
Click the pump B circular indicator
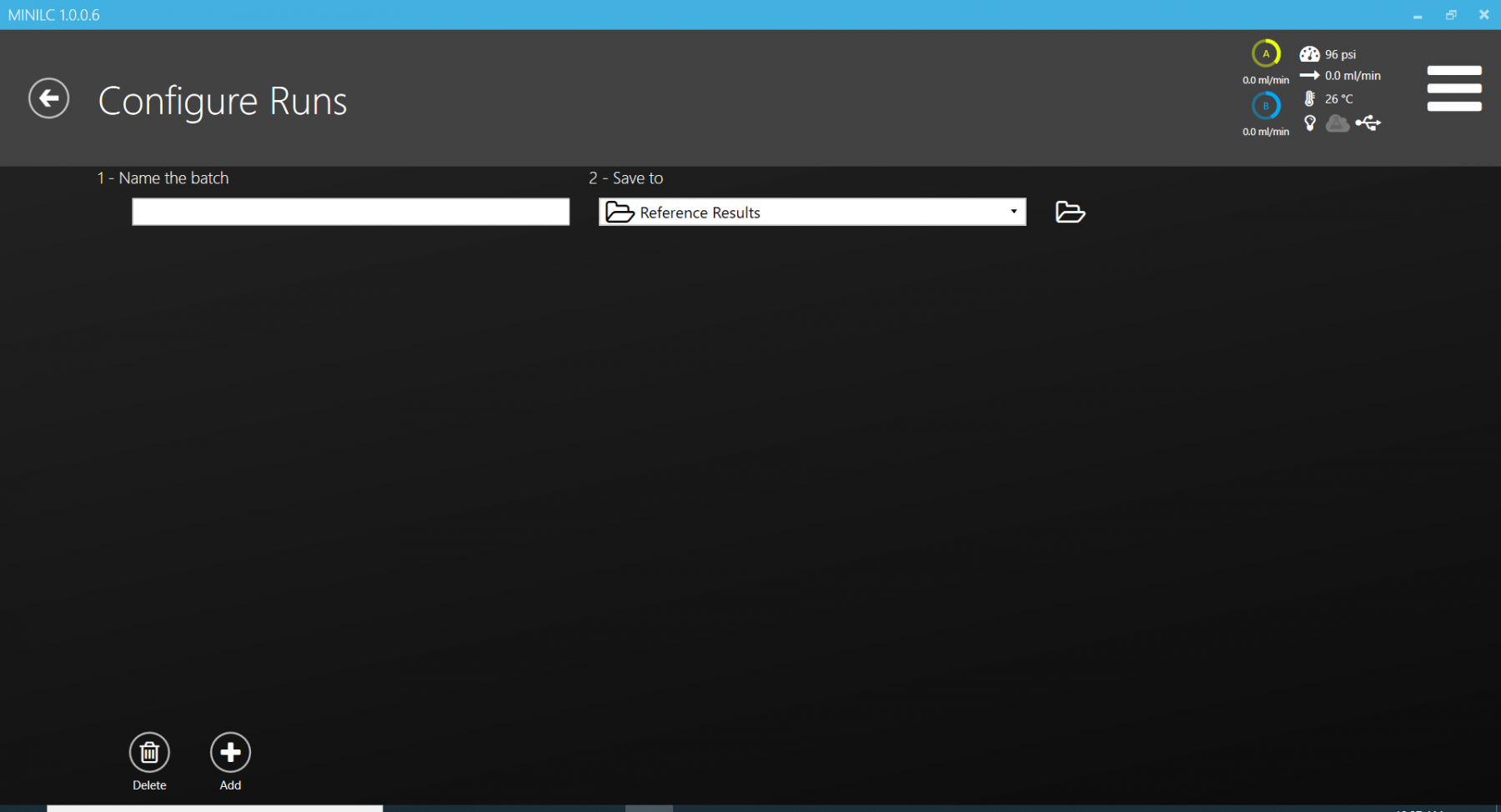(x=1265, y=106)
